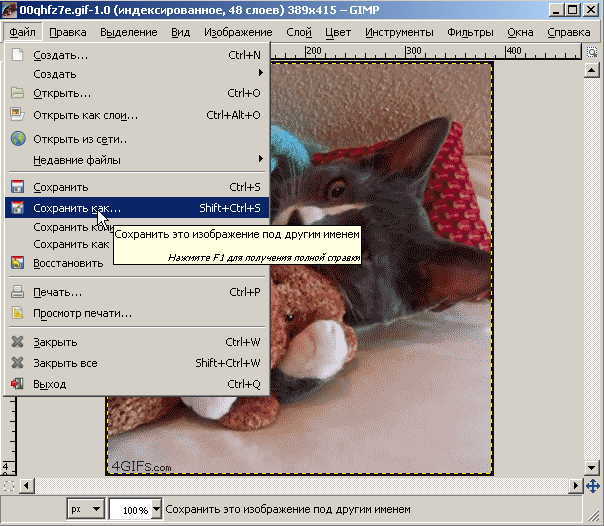Click the Просмотр печати icon

(17, 313)
